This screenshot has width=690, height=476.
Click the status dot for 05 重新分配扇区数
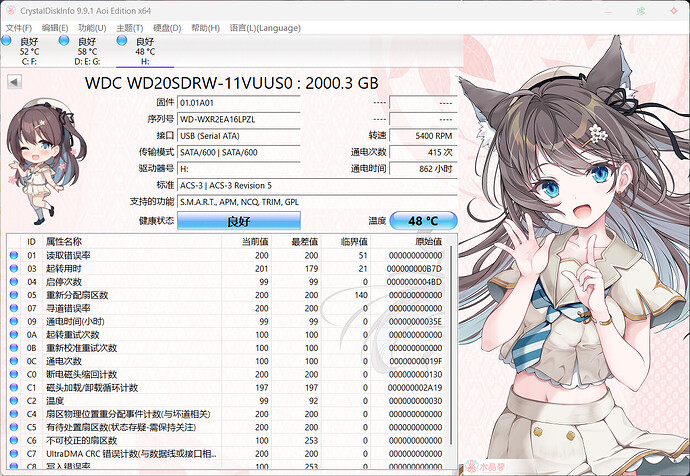(x=14, y=295)
